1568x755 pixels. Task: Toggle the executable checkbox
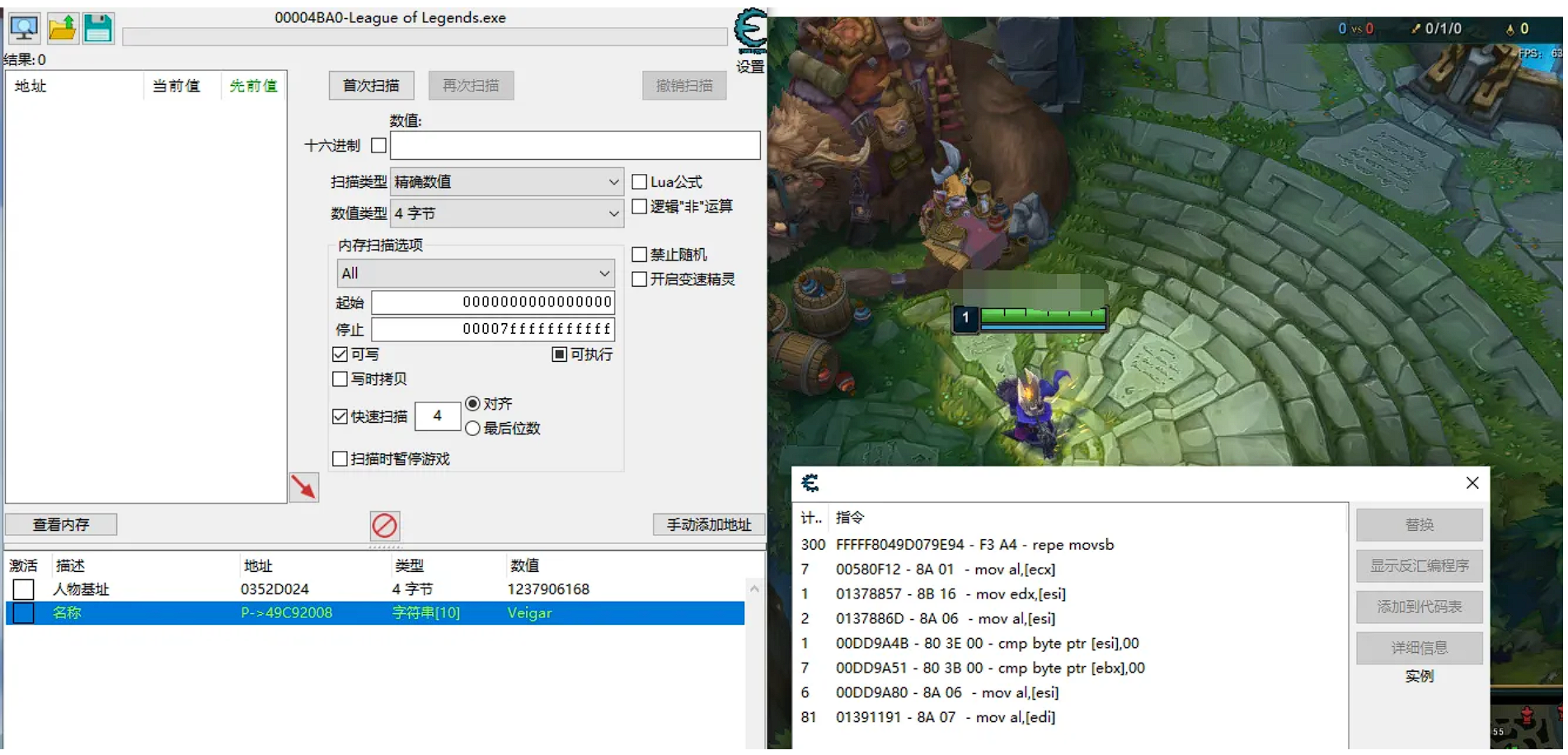559,354
